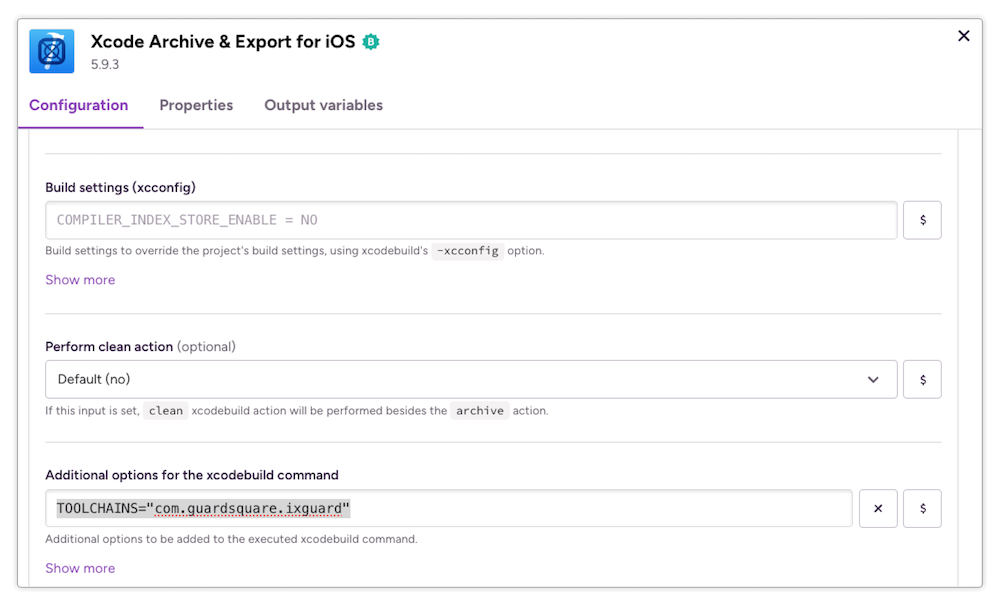Open the variable picker for Additional options
This screenshot has height=606, width=1000.
[921, 508]
